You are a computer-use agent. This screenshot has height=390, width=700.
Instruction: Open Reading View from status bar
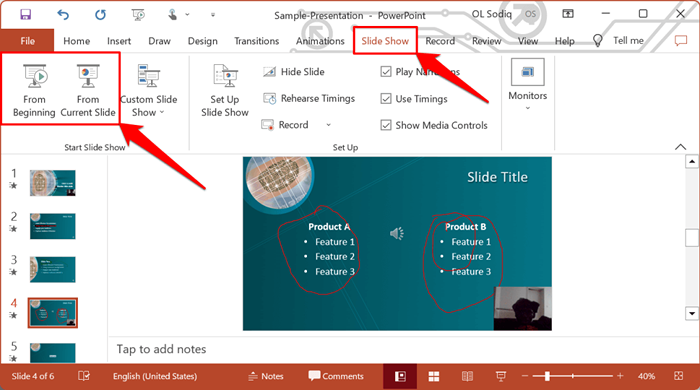[467, 377]
